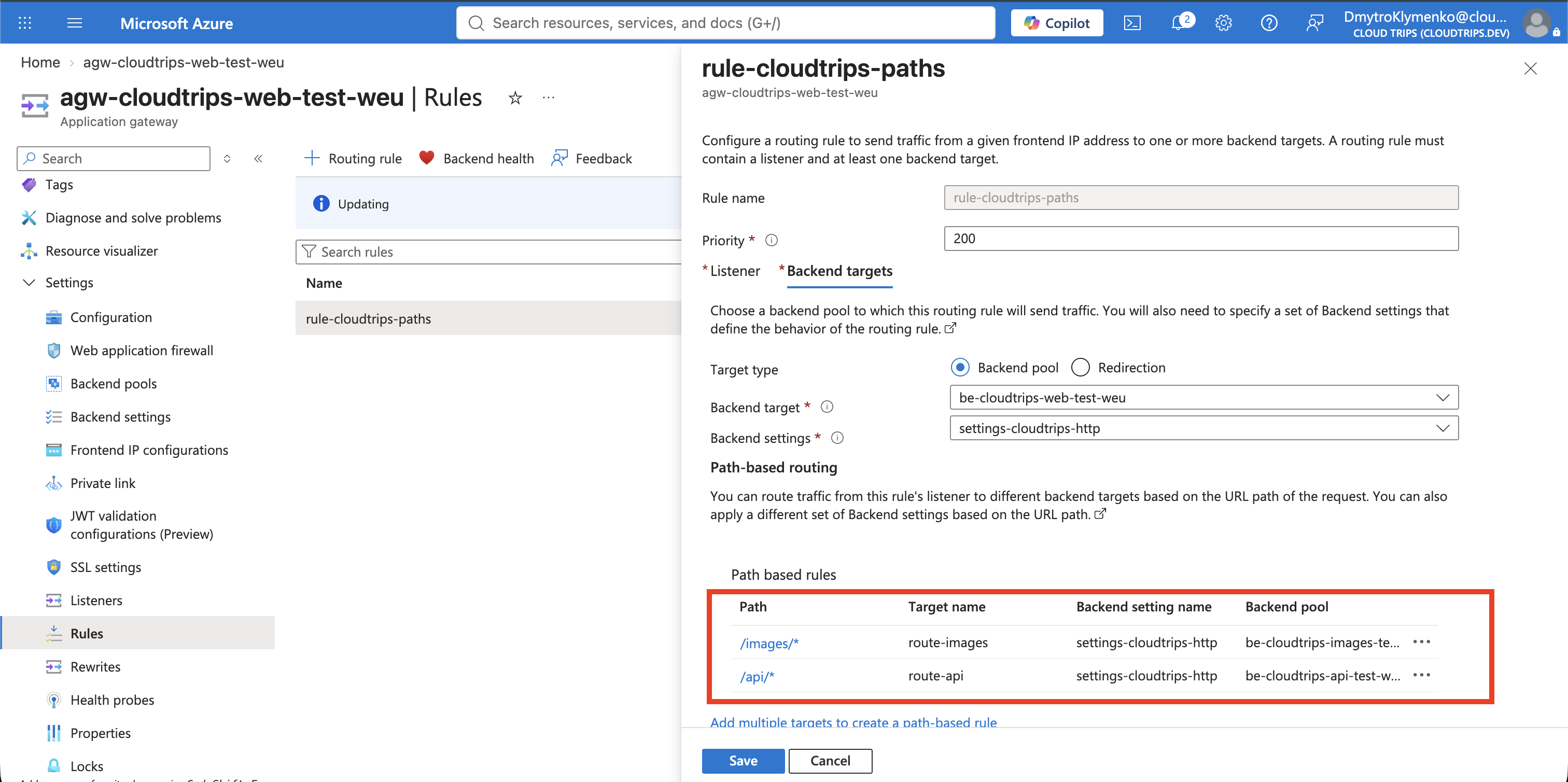Go to Home breadcrumb

coord(40,63)
